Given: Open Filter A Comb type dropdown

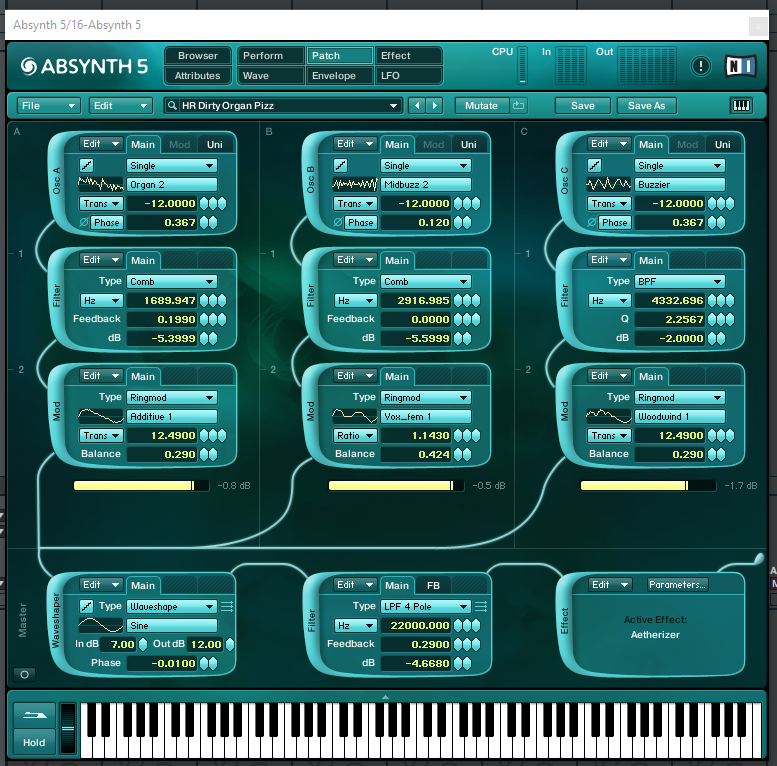Looking at the screenshot, I should point(171,281).
